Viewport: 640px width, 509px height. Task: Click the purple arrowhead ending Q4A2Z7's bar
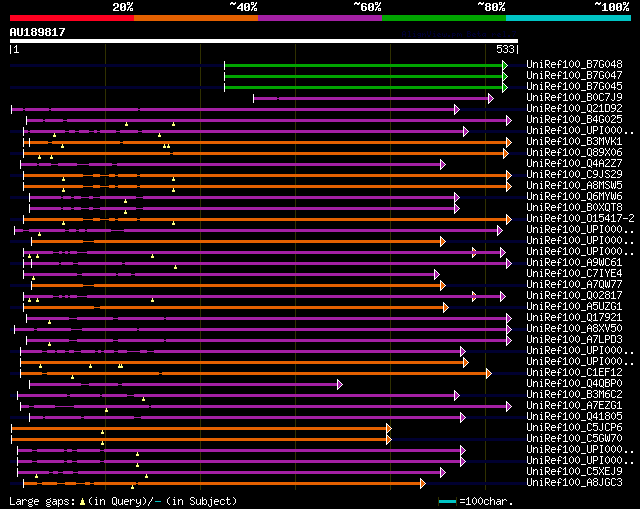tap(443, 164)
